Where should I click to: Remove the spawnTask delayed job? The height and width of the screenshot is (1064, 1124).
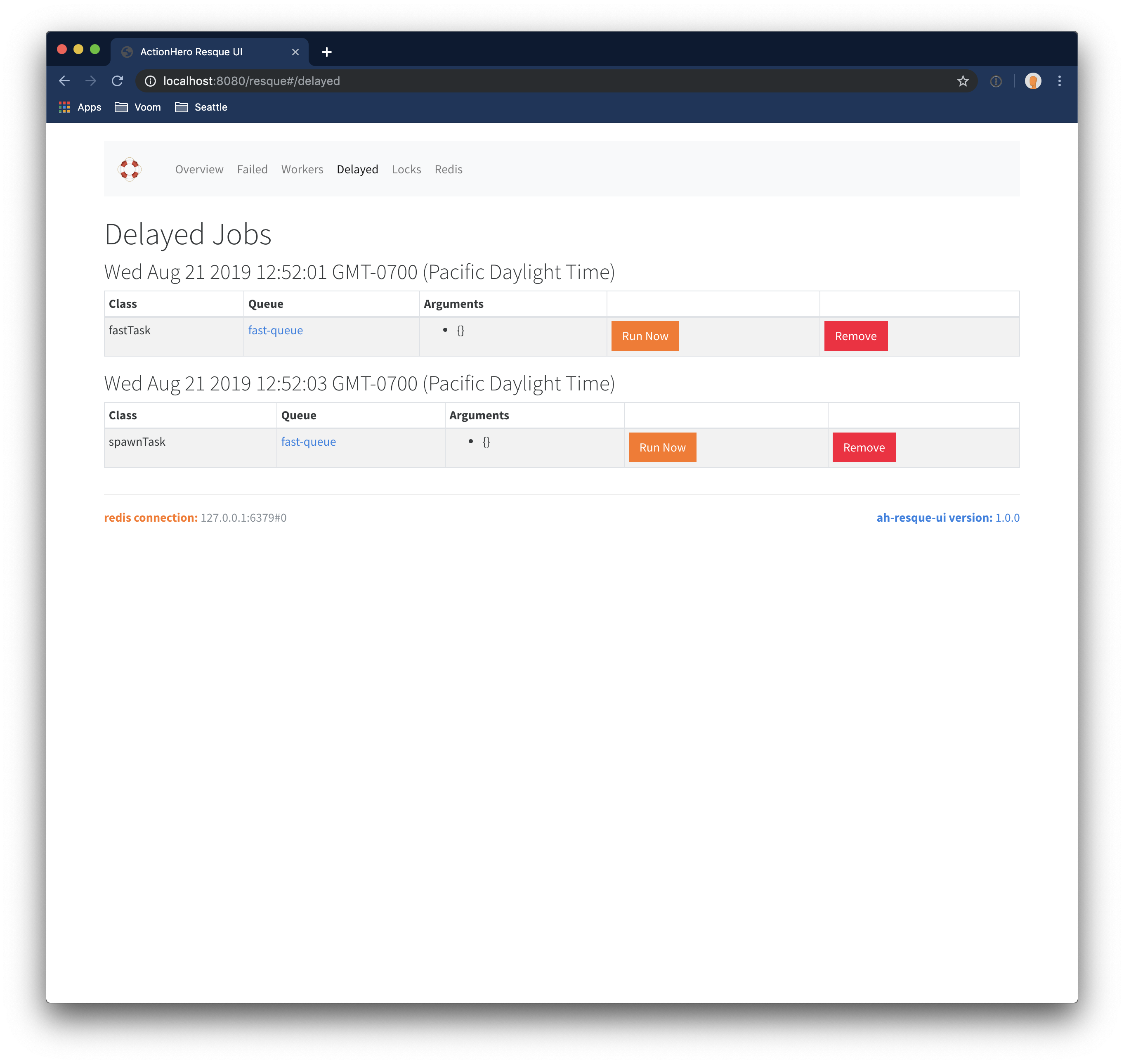click(862, 447)
